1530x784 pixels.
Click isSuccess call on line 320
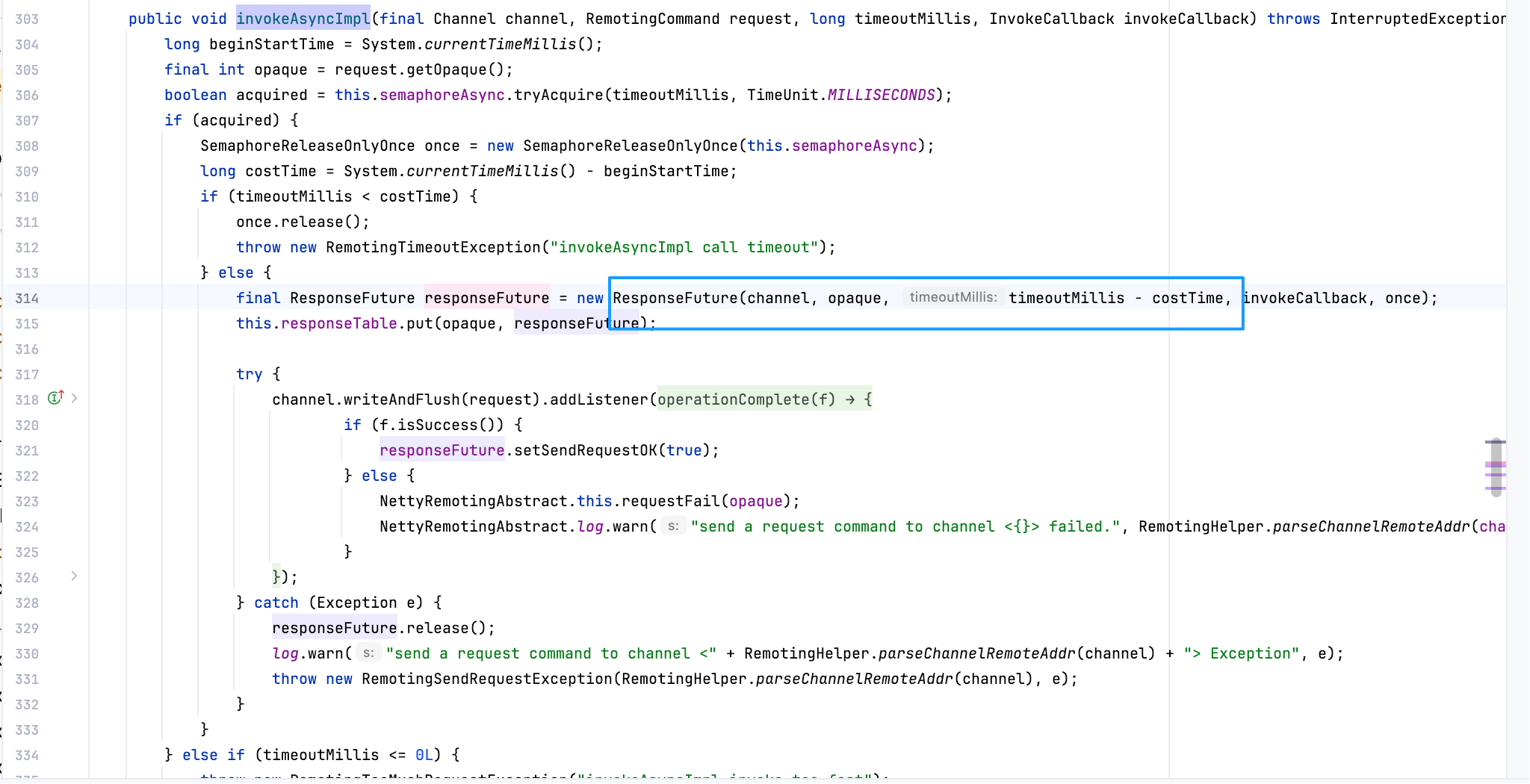coord(438,425)
